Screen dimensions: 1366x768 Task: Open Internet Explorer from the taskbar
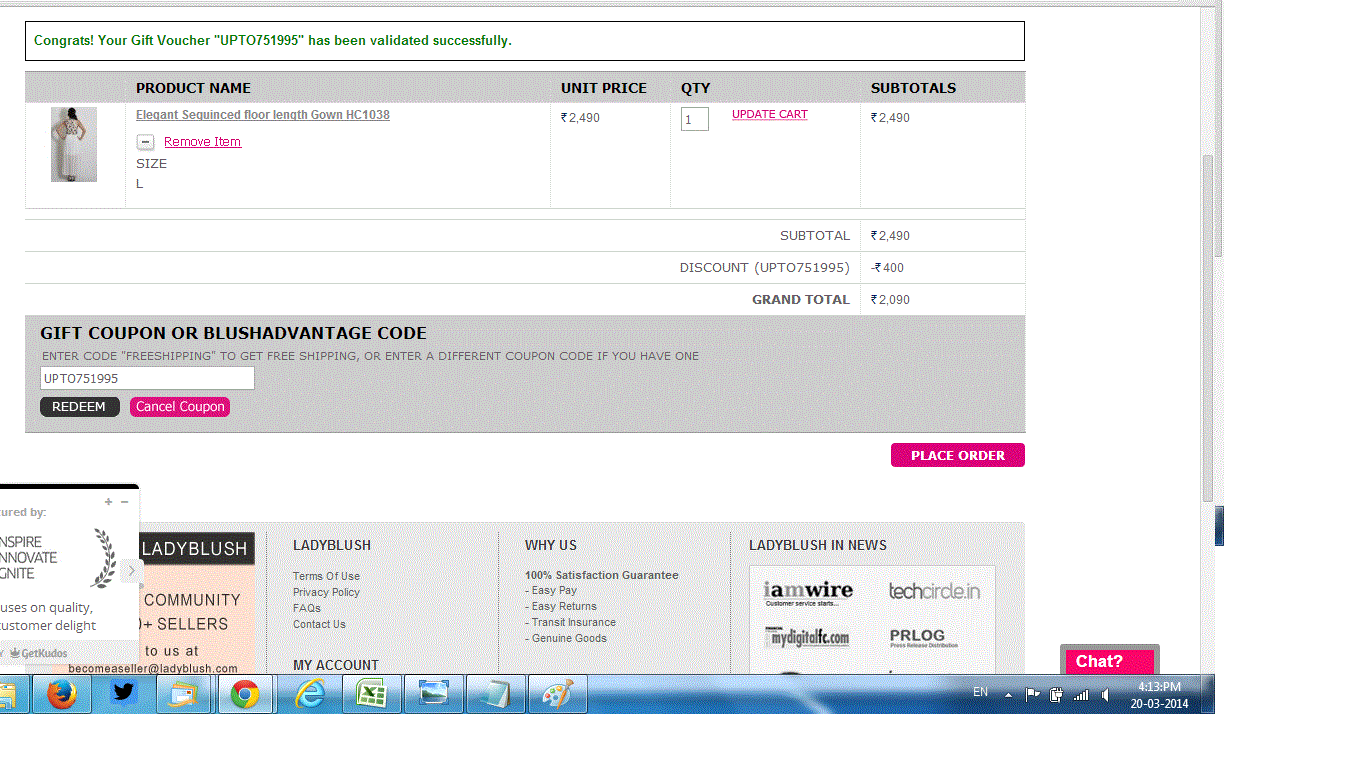(311, 693)
